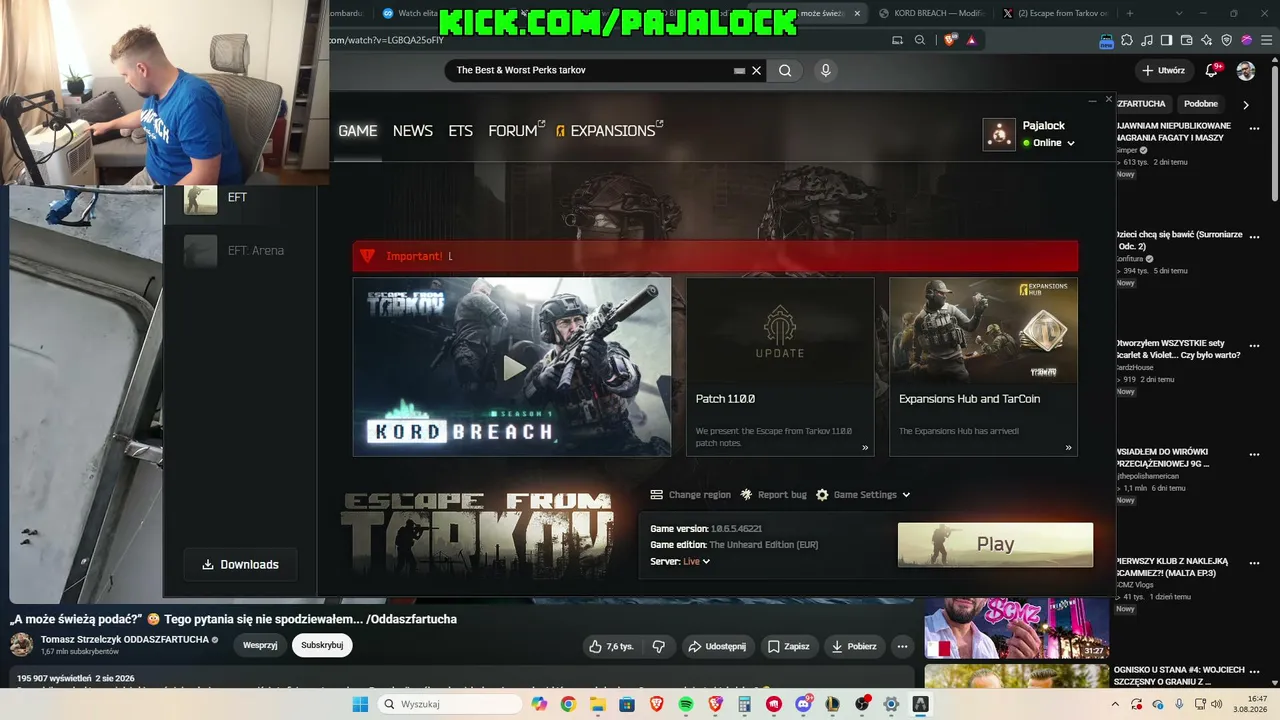Select EFT: Arena in the games sidebar
The height and width of the screenshot is (720, 1280).
(x=240, y=251)
